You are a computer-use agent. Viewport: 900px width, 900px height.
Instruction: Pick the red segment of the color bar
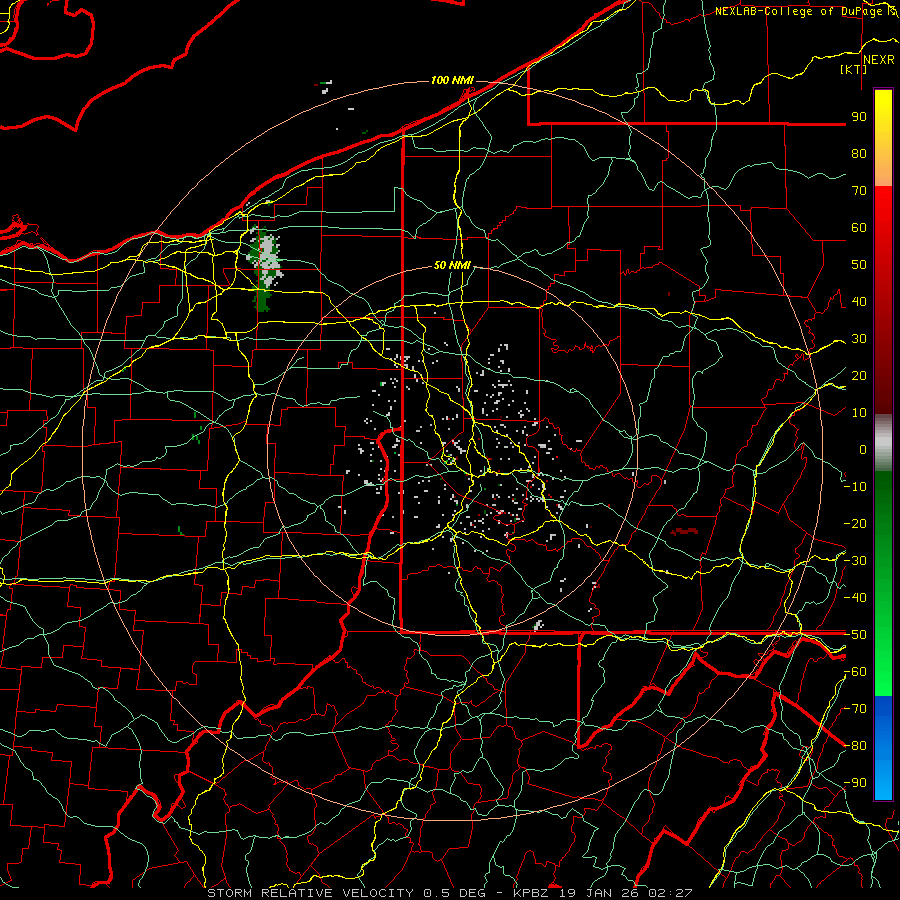(x=883, y=300)
